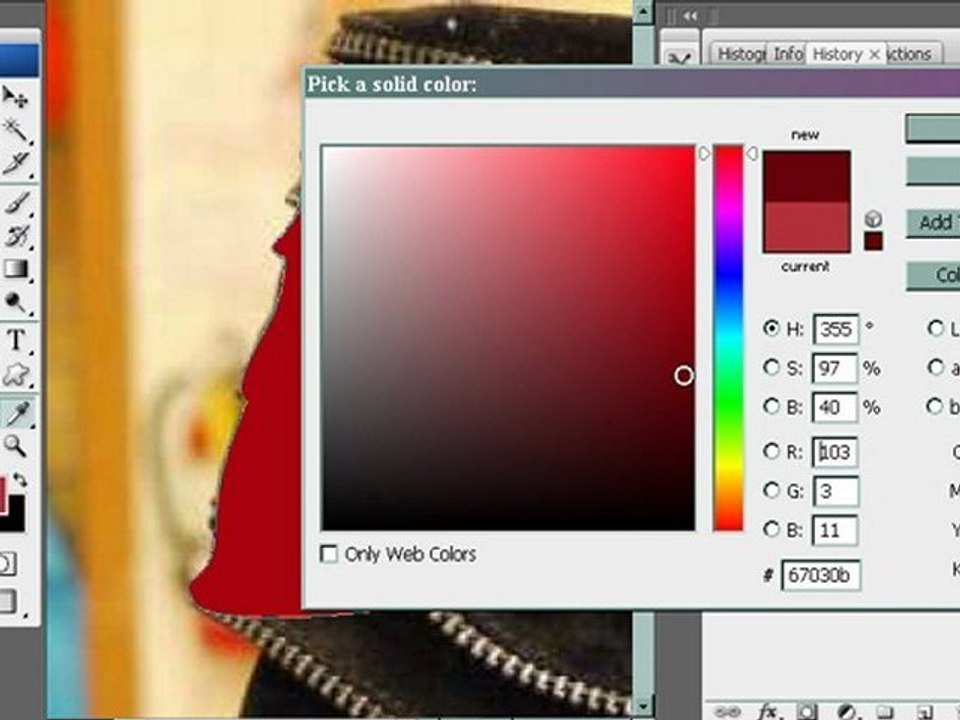Screen dimensions: 960x720
Task: Select the Magic Wand tool
Action: pos(15,129)
